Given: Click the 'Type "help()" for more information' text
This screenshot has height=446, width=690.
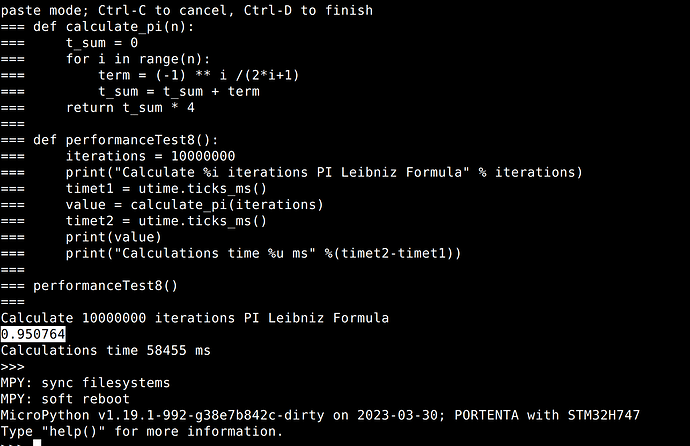Looking at the screenshot, I should [142, 431].
